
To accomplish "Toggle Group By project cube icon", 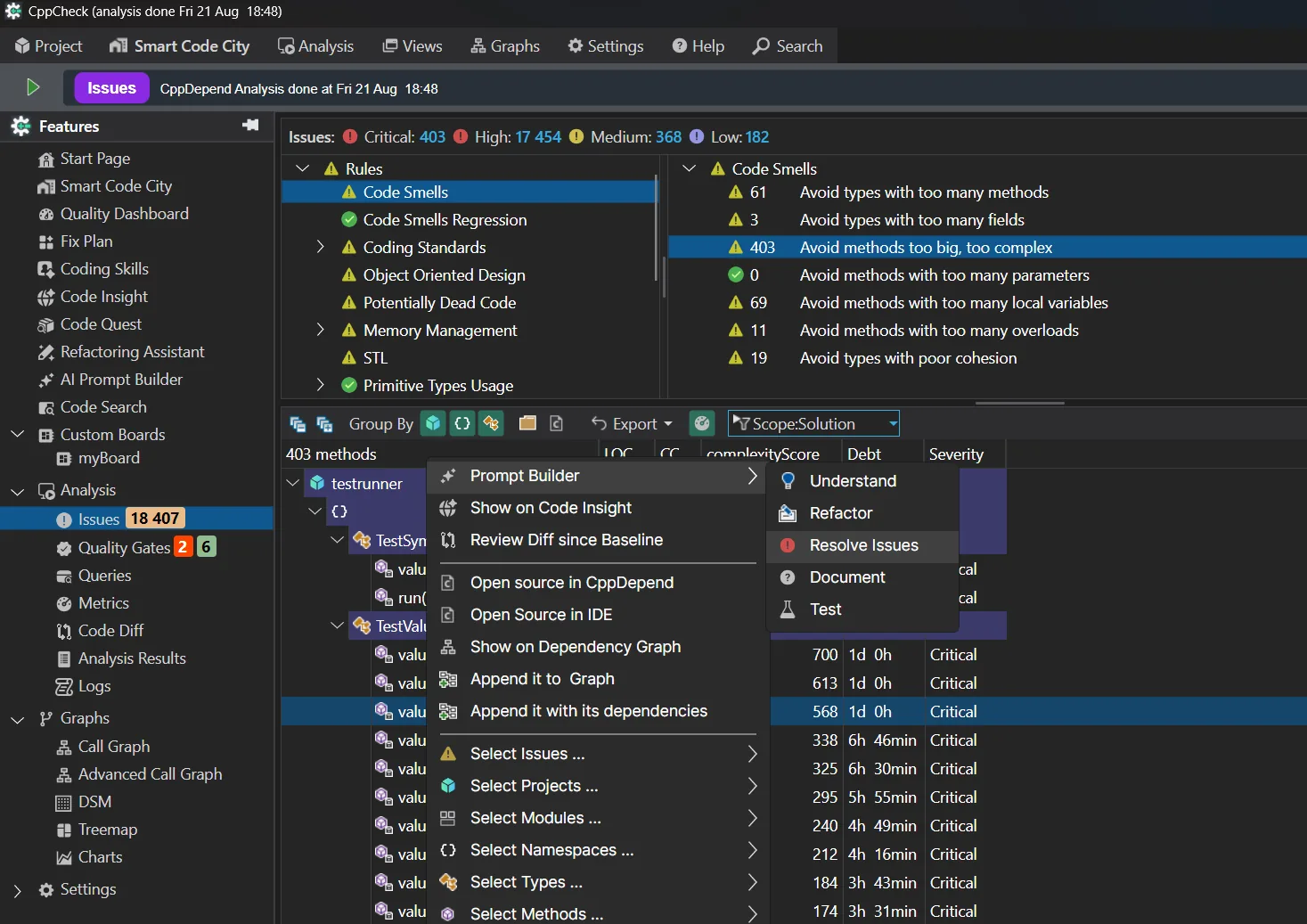I will [x=433, y=423].
